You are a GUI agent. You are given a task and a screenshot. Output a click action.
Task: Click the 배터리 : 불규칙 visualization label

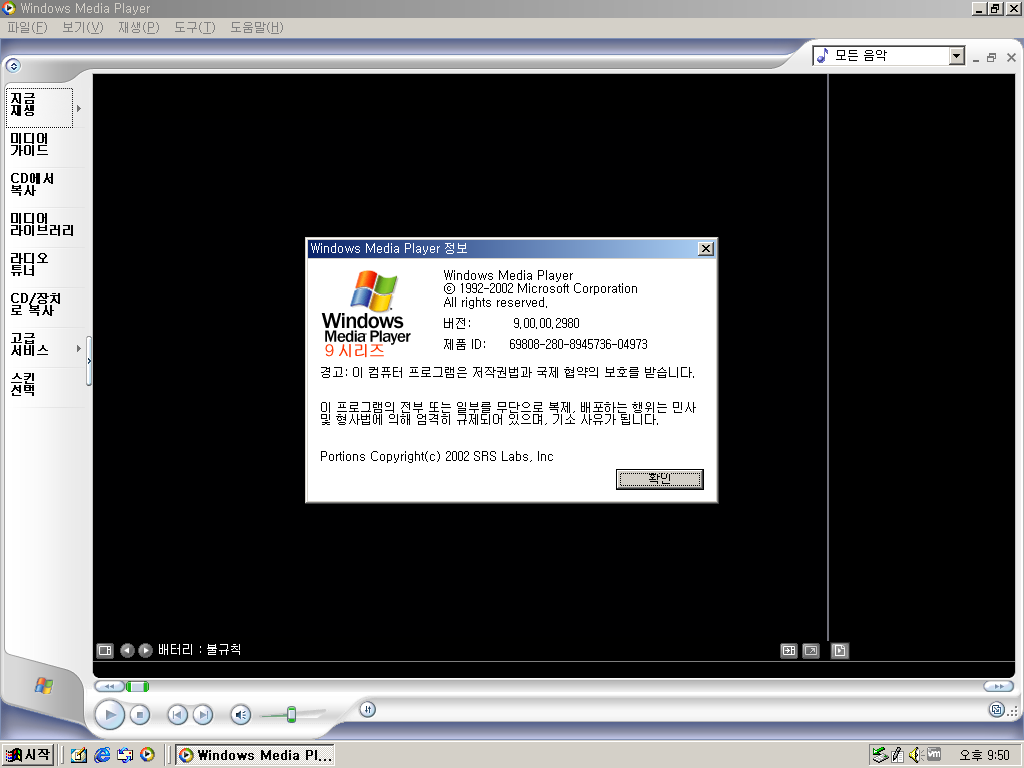click(199, 650)
